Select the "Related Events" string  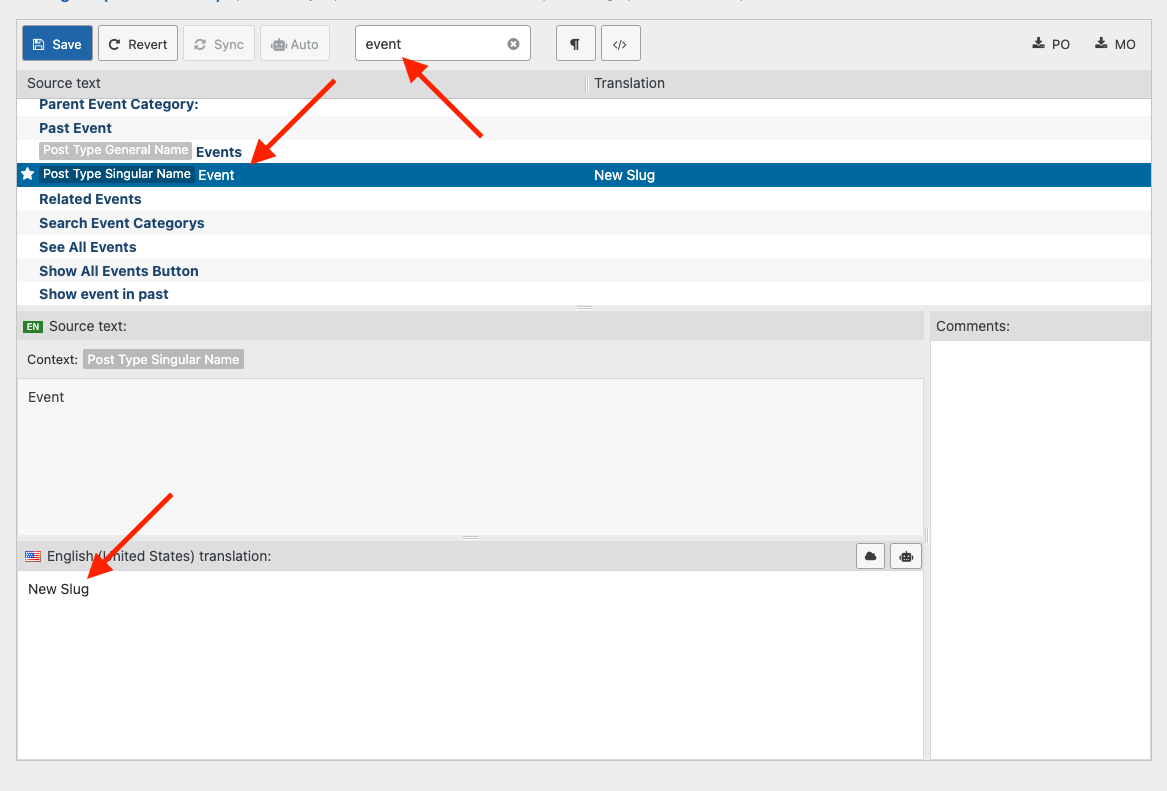coord(90,199)
